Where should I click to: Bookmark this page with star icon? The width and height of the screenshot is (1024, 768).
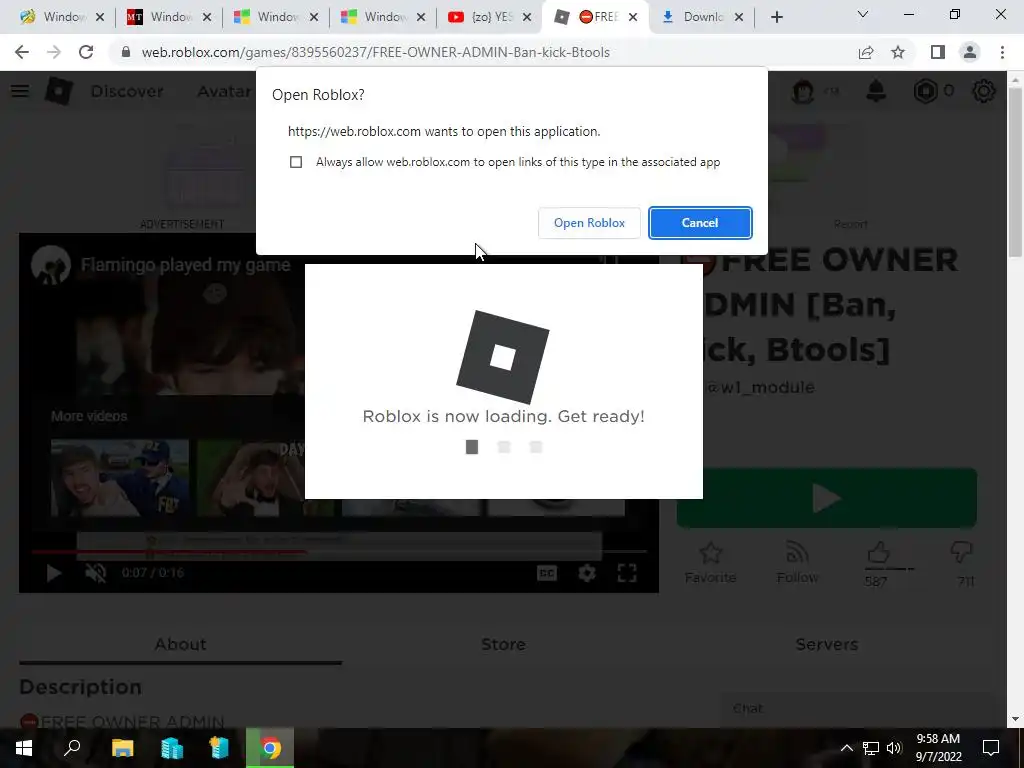(x=898, y=52)
